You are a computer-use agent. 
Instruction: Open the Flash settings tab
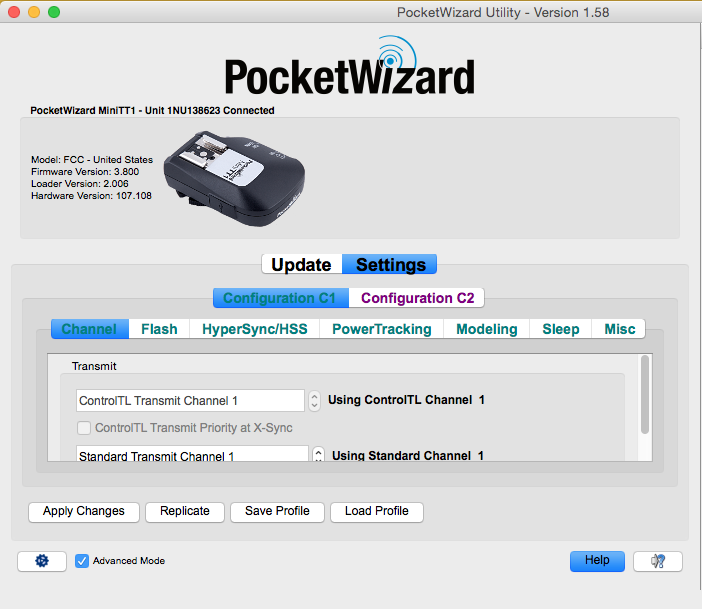tap(159, 329)
